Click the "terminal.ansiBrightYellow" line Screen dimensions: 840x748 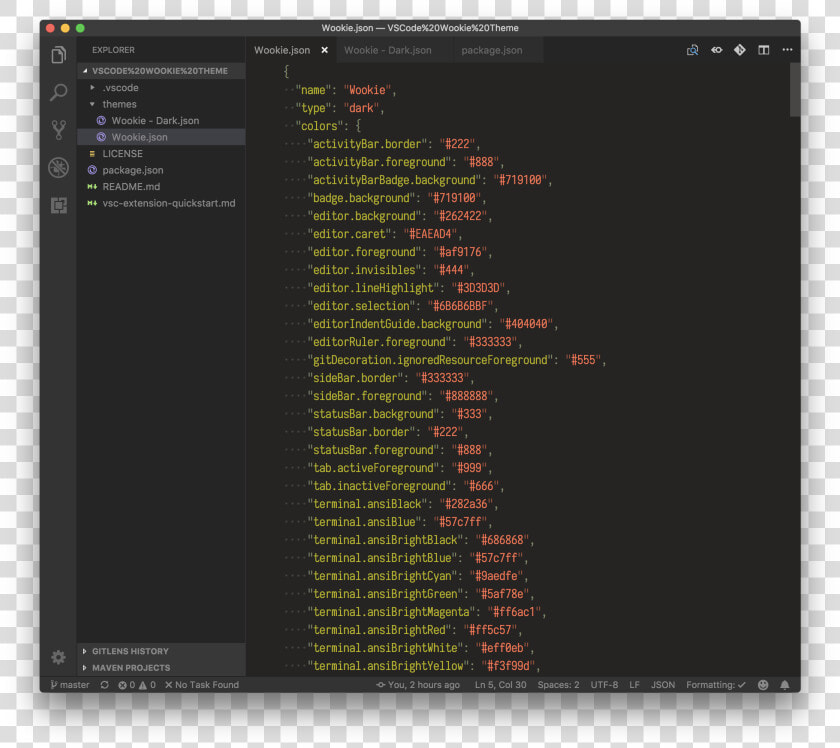pyautogui.click(x=424, y=666)
